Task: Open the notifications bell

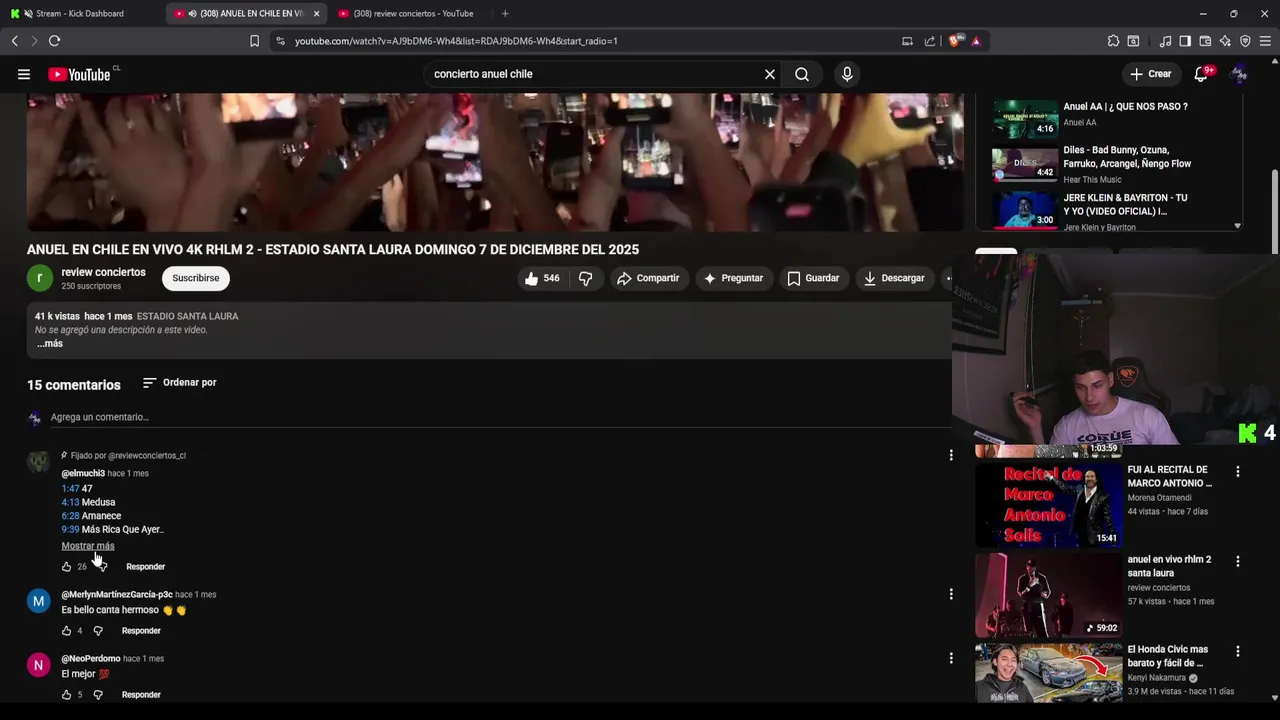Action: [1202, 74]
